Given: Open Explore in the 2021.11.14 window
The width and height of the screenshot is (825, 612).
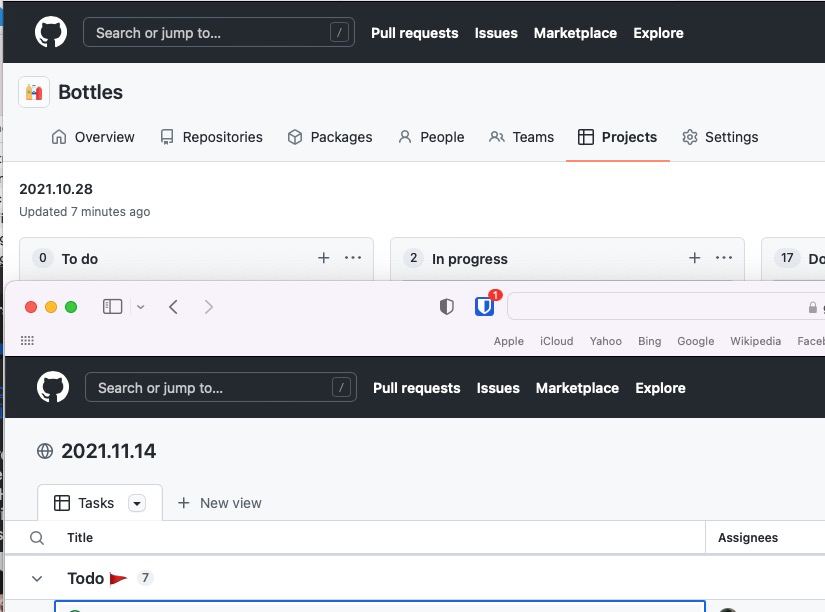Looking at the screenshot, I should pyautogui.click(x=660, y=388).
